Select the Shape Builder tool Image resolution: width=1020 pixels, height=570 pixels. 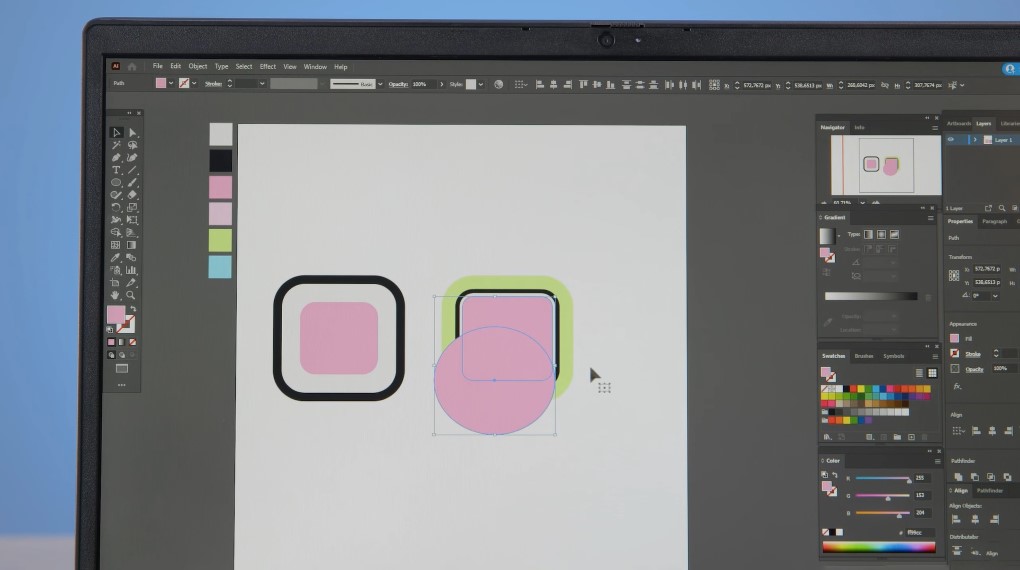point(116,232)
